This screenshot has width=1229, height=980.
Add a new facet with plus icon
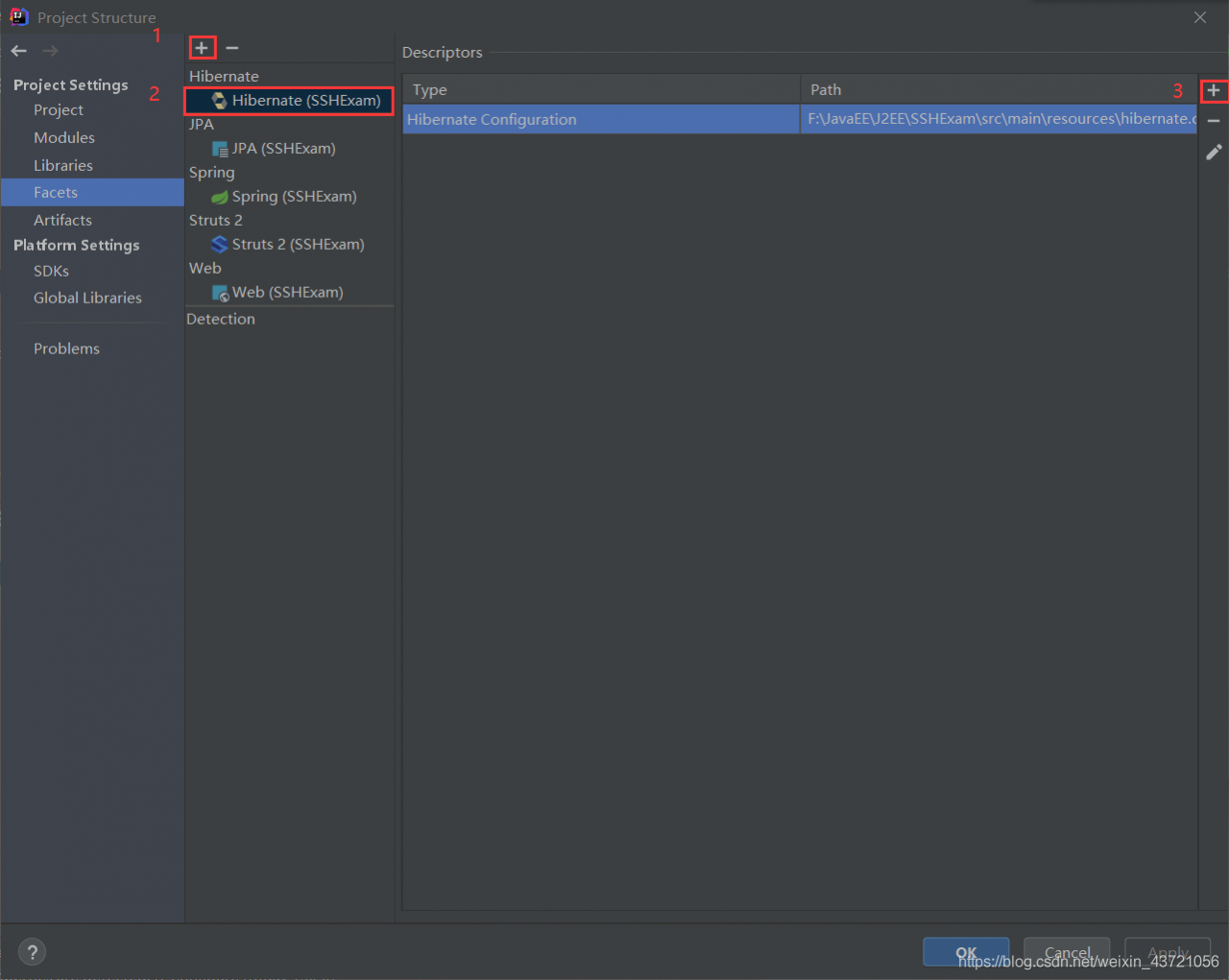[x=202, y=48]
